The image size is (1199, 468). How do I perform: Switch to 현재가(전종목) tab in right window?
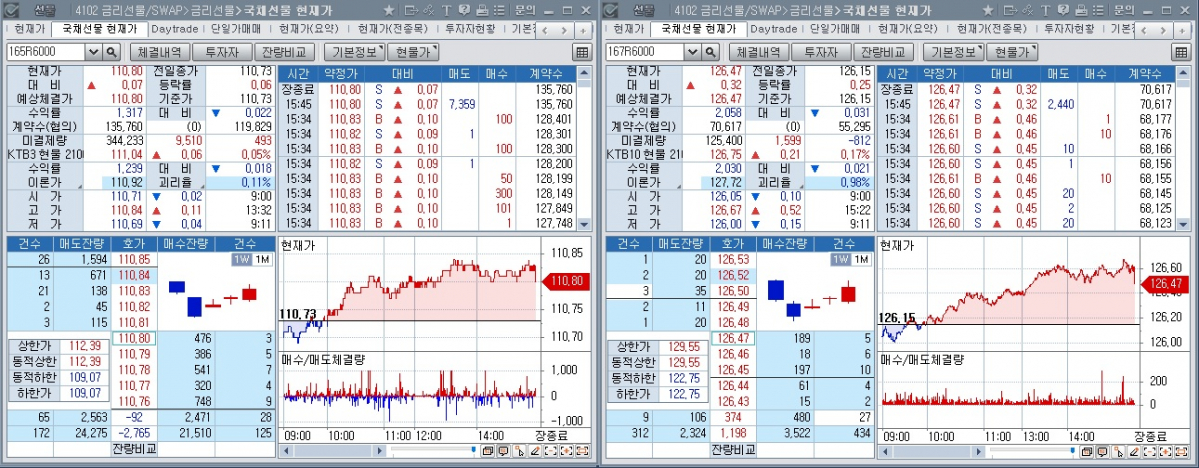[992, 29]
